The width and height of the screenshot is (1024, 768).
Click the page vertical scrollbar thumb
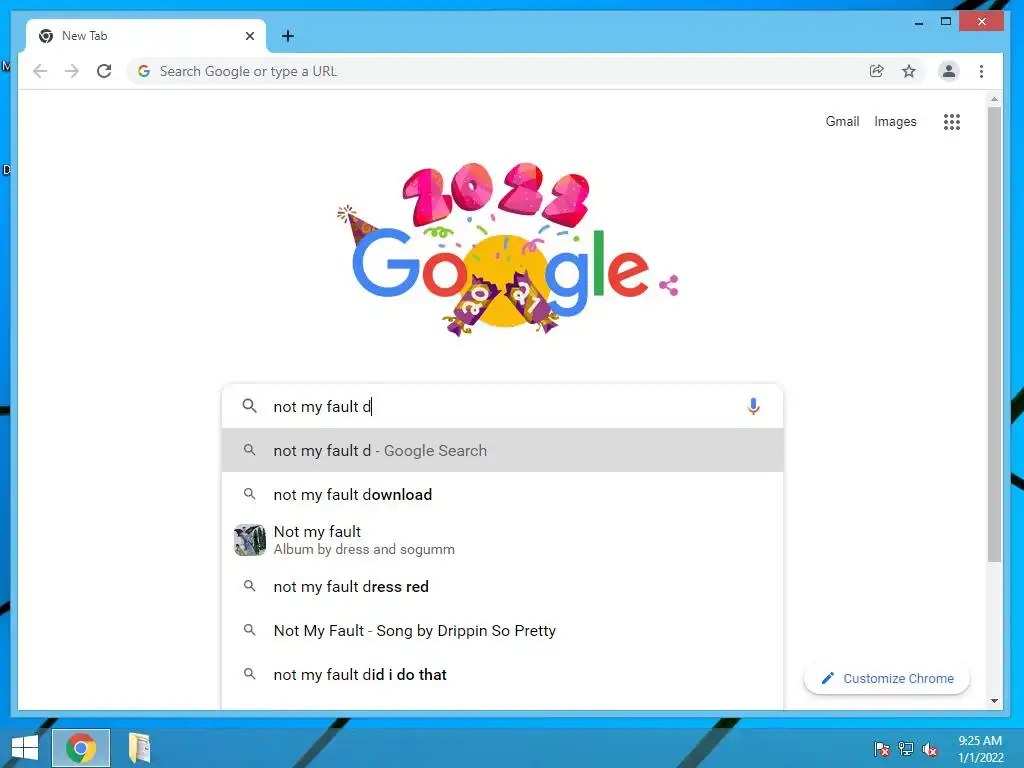(994, 334)
